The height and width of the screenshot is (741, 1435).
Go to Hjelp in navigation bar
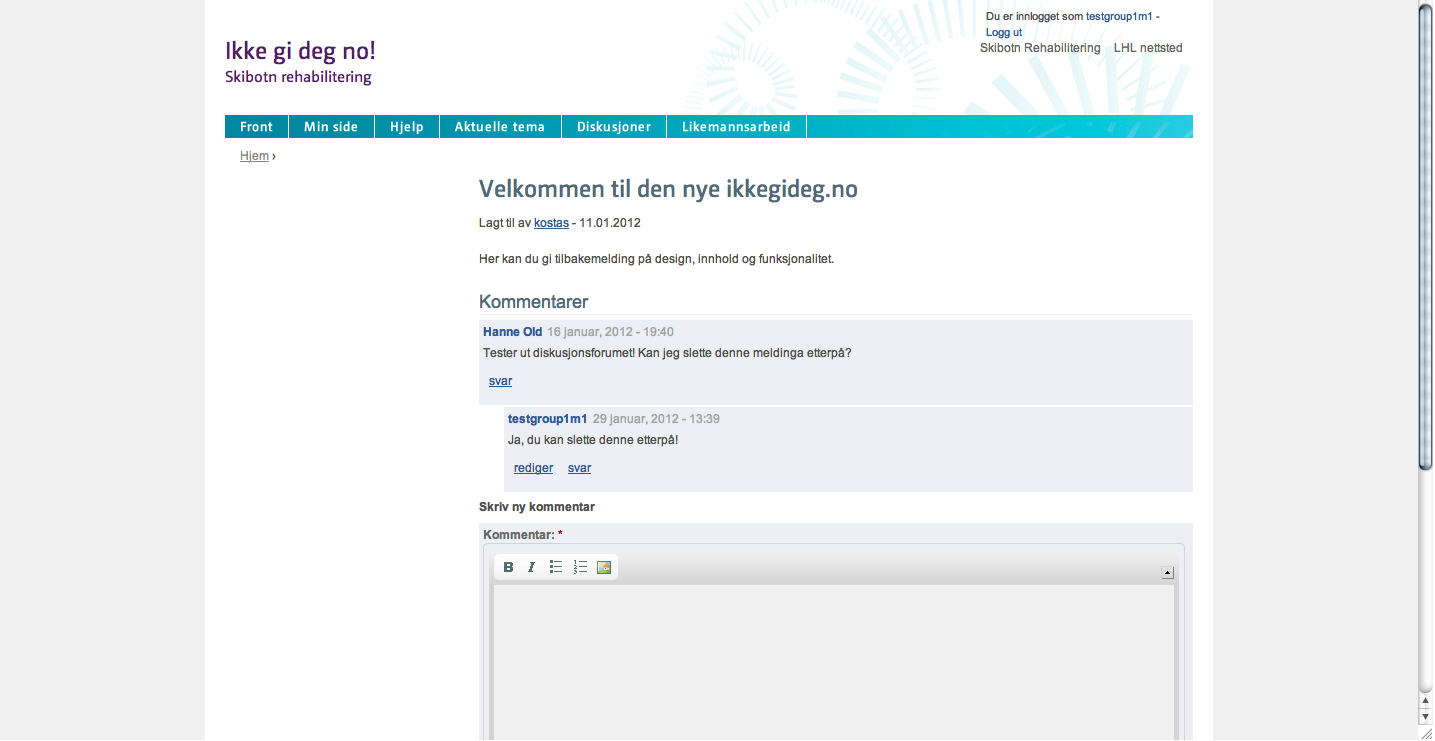click(407, 127)
